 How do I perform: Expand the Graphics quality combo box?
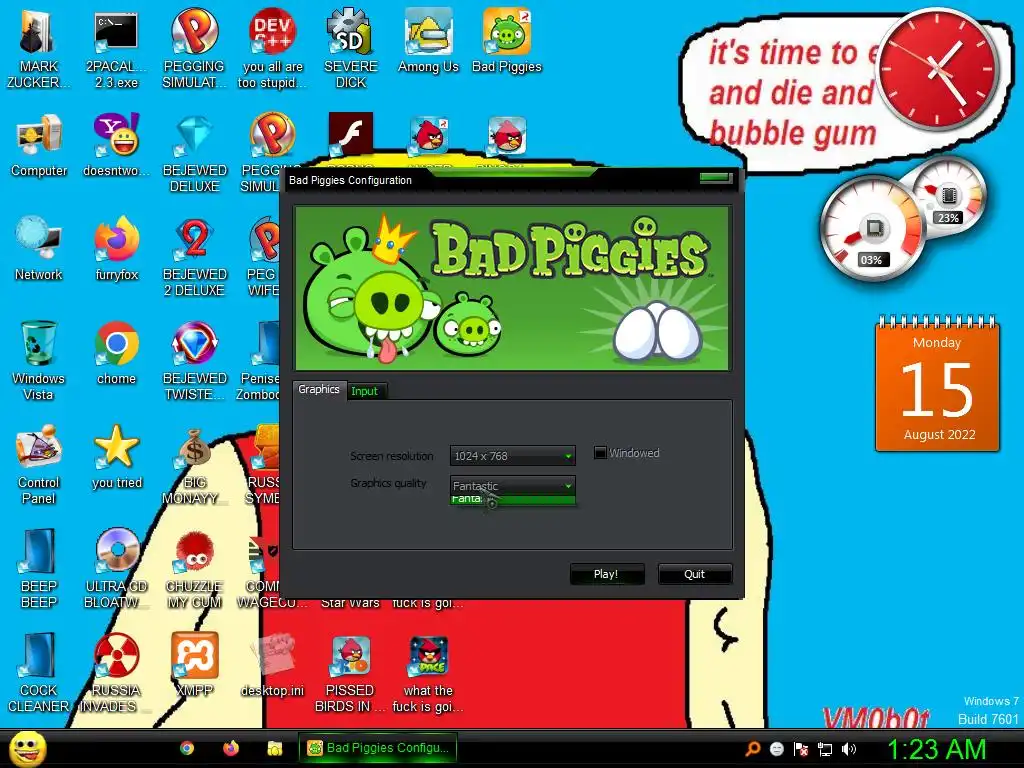513,485
